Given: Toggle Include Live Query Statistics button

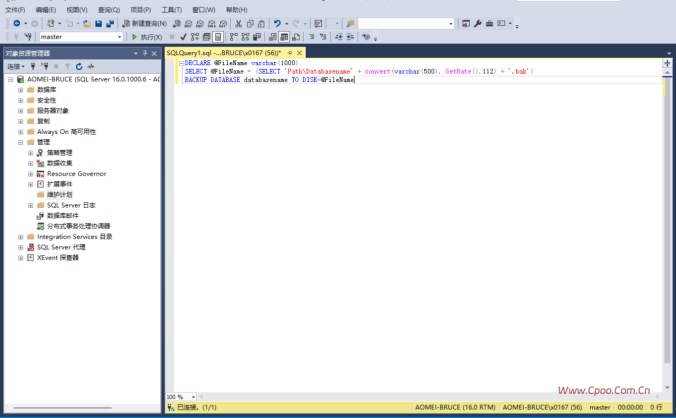Looking at the screenshot, I should (x=245, y=37).
